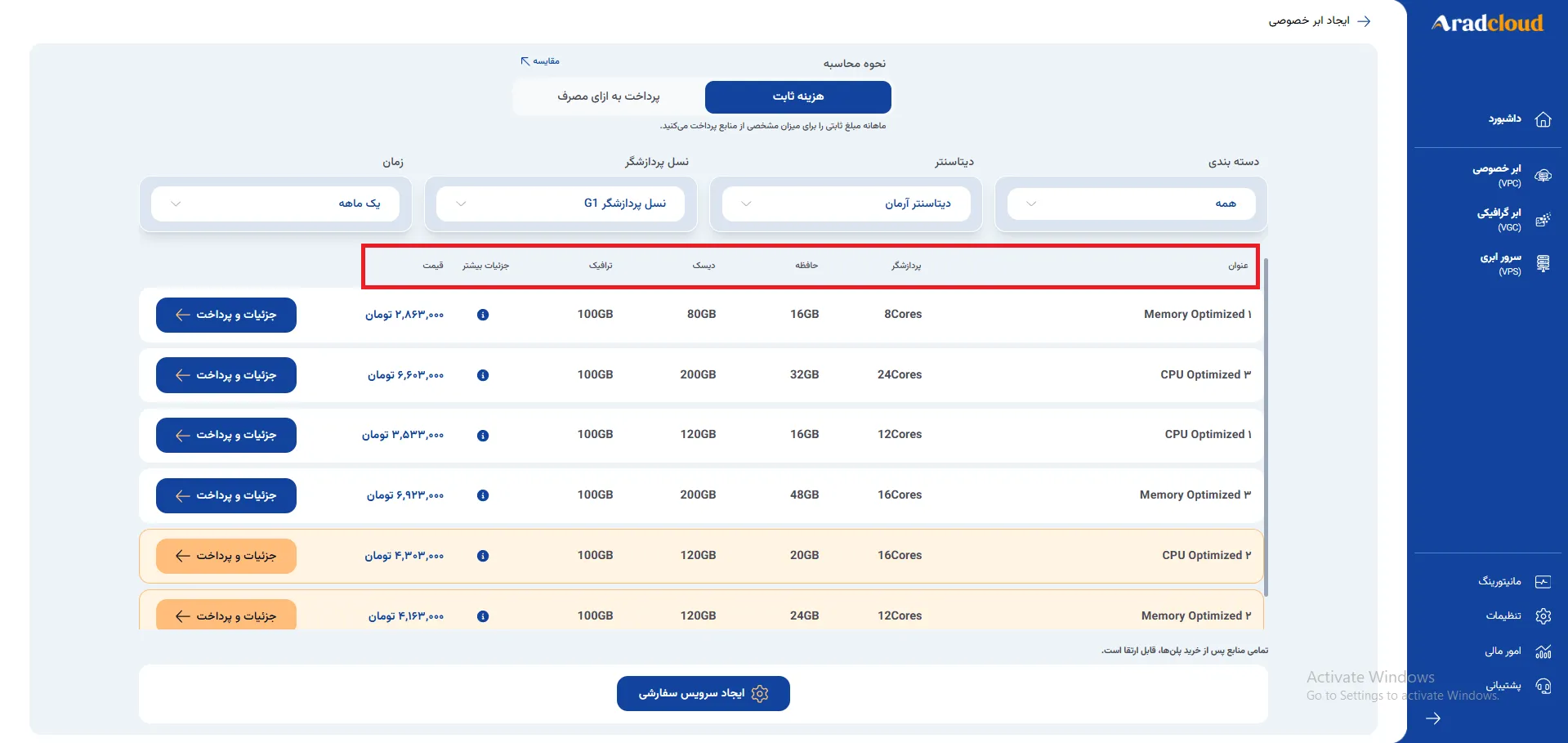Image resolution: width=1568 pixels, height=743 pixels.
Task: Open the financial affairs chart icon
Action: [1543, 651]
